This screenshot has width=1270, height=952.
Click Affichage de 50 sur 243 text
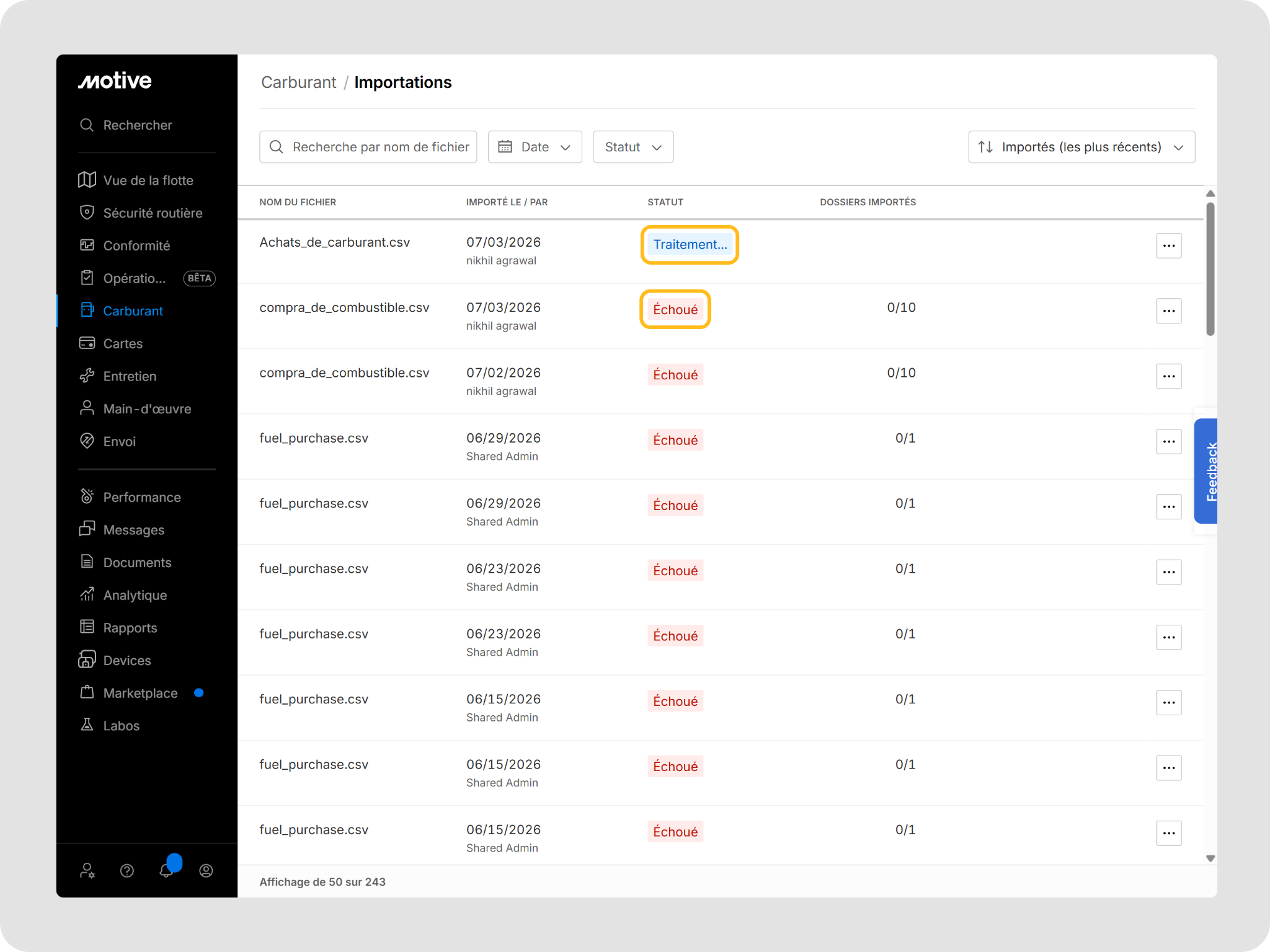(x=322, y=882)
